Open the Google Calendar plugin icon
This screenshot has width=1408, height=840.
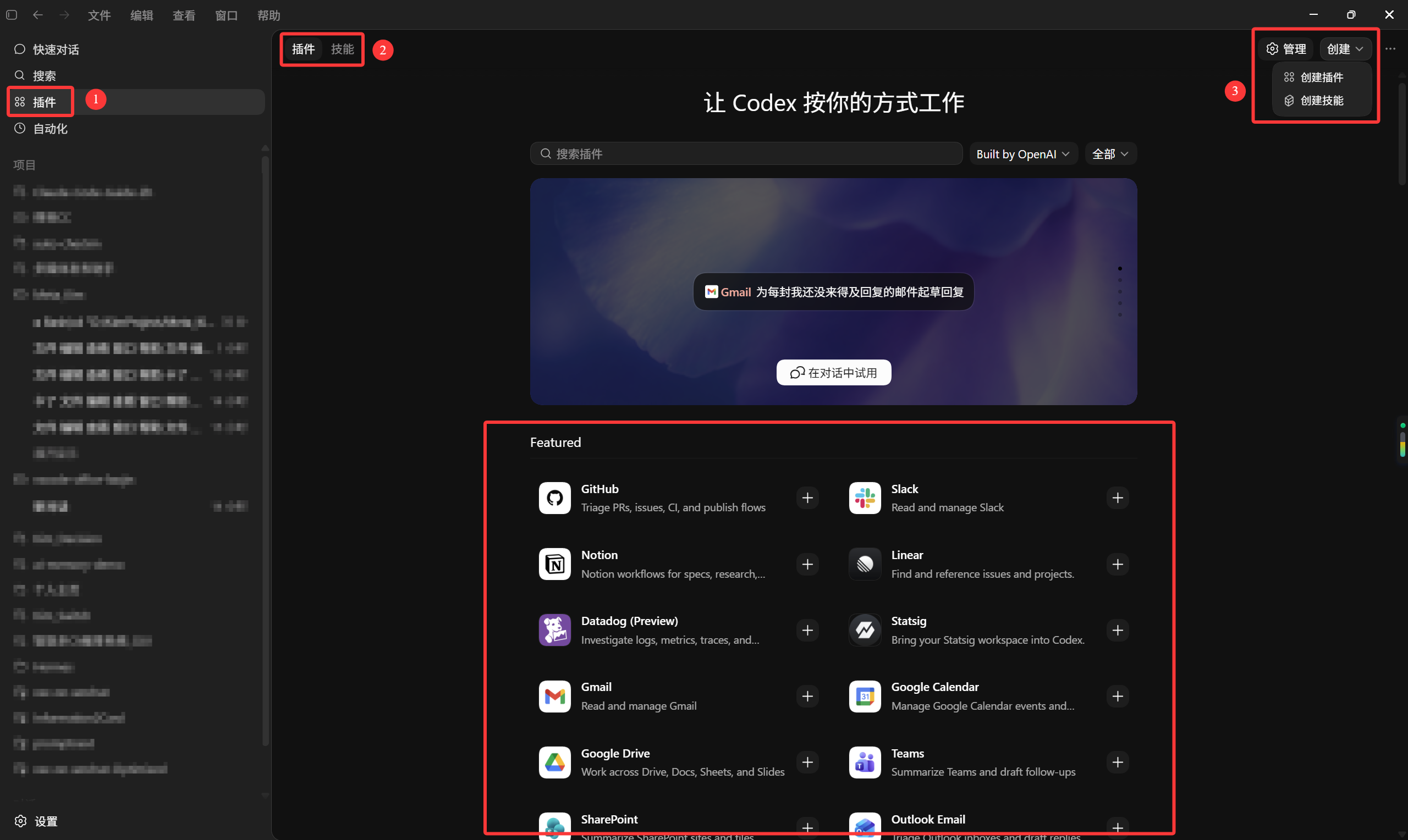[865, 696]
